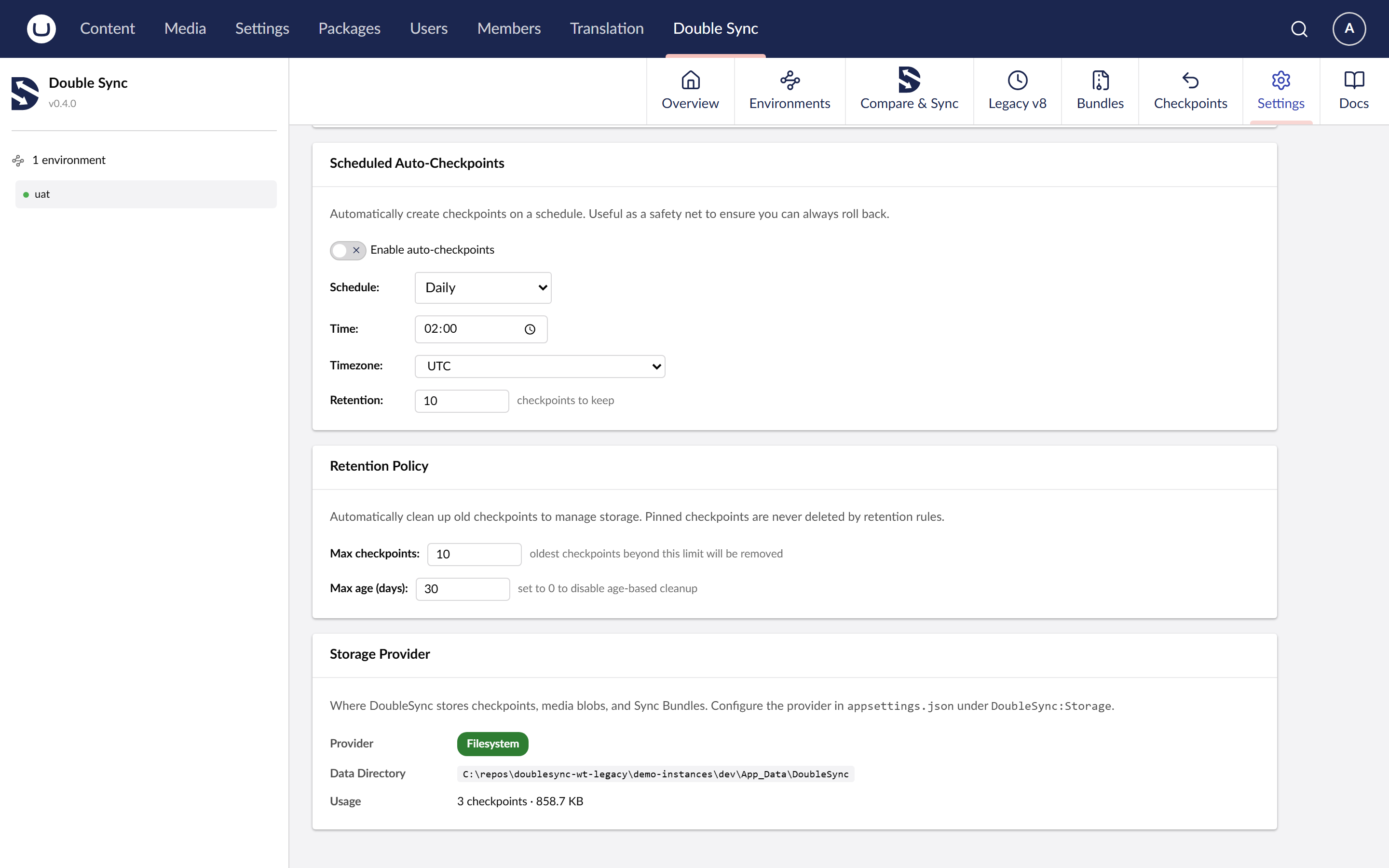Go to Users section

[429, 29]
